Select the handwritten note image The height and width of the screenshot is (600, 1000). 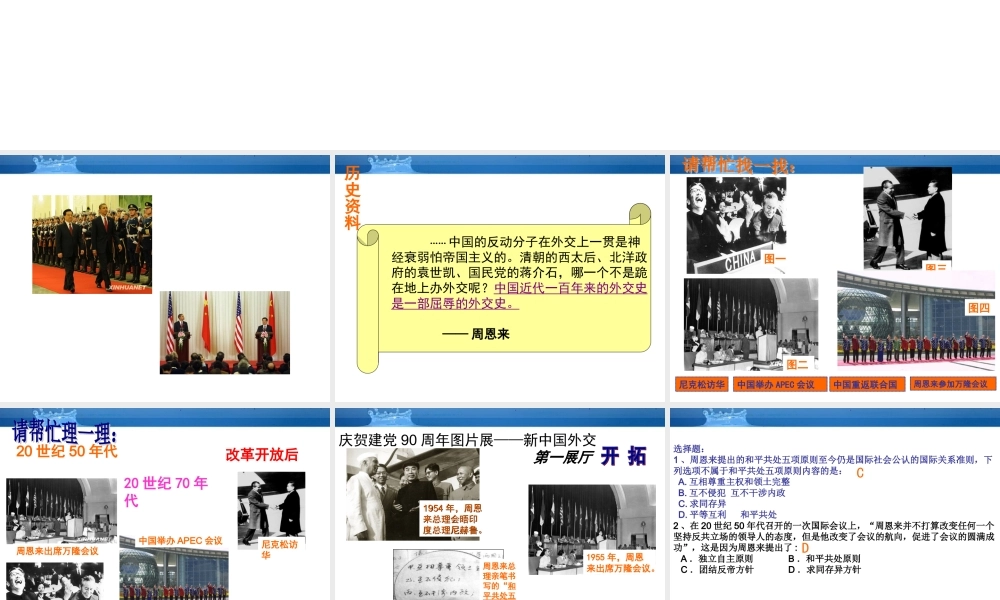point(448,575)
